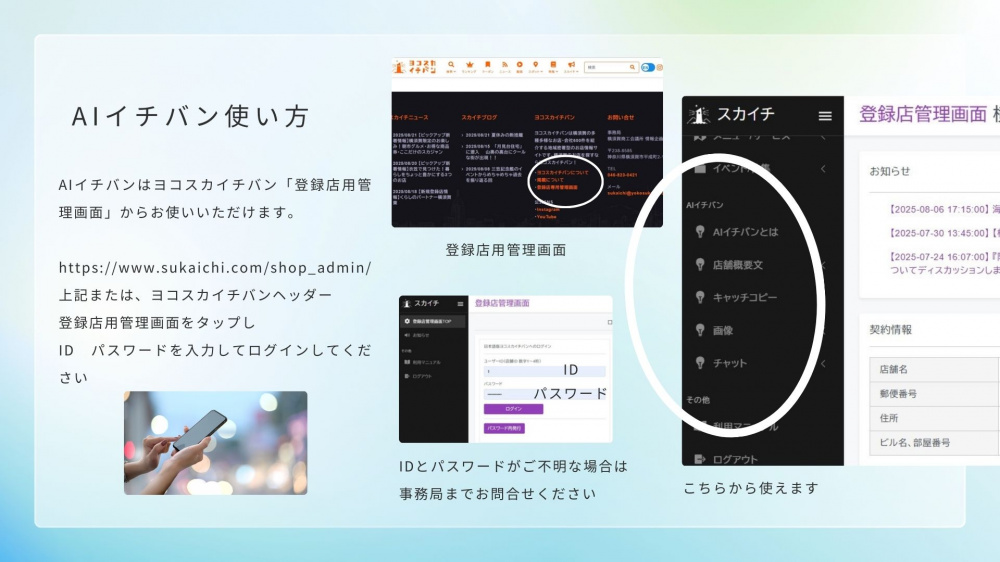Image resolution: width=1000 pixels, height=562 pixels.
Task: Click the search text field in website header
Action: [612, 67]
